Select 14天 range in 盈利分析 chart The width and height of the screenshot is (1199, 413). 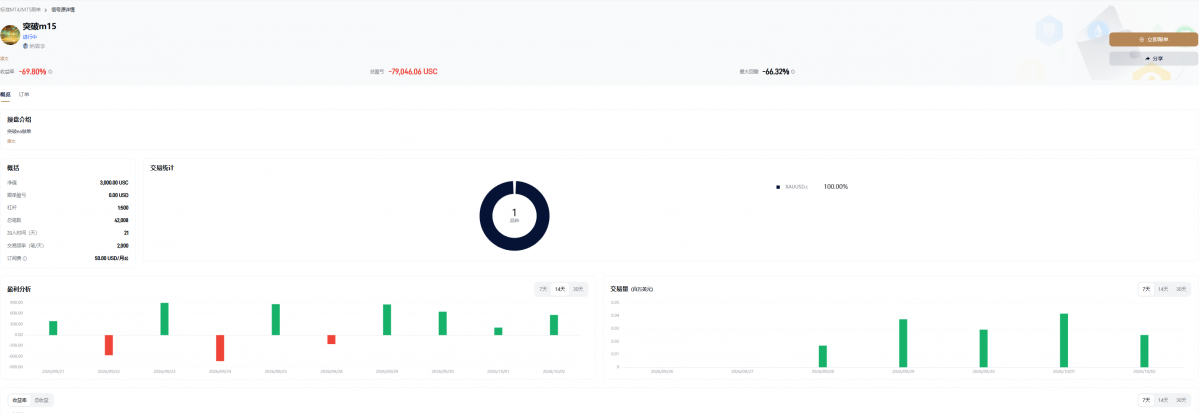(561, 289)
